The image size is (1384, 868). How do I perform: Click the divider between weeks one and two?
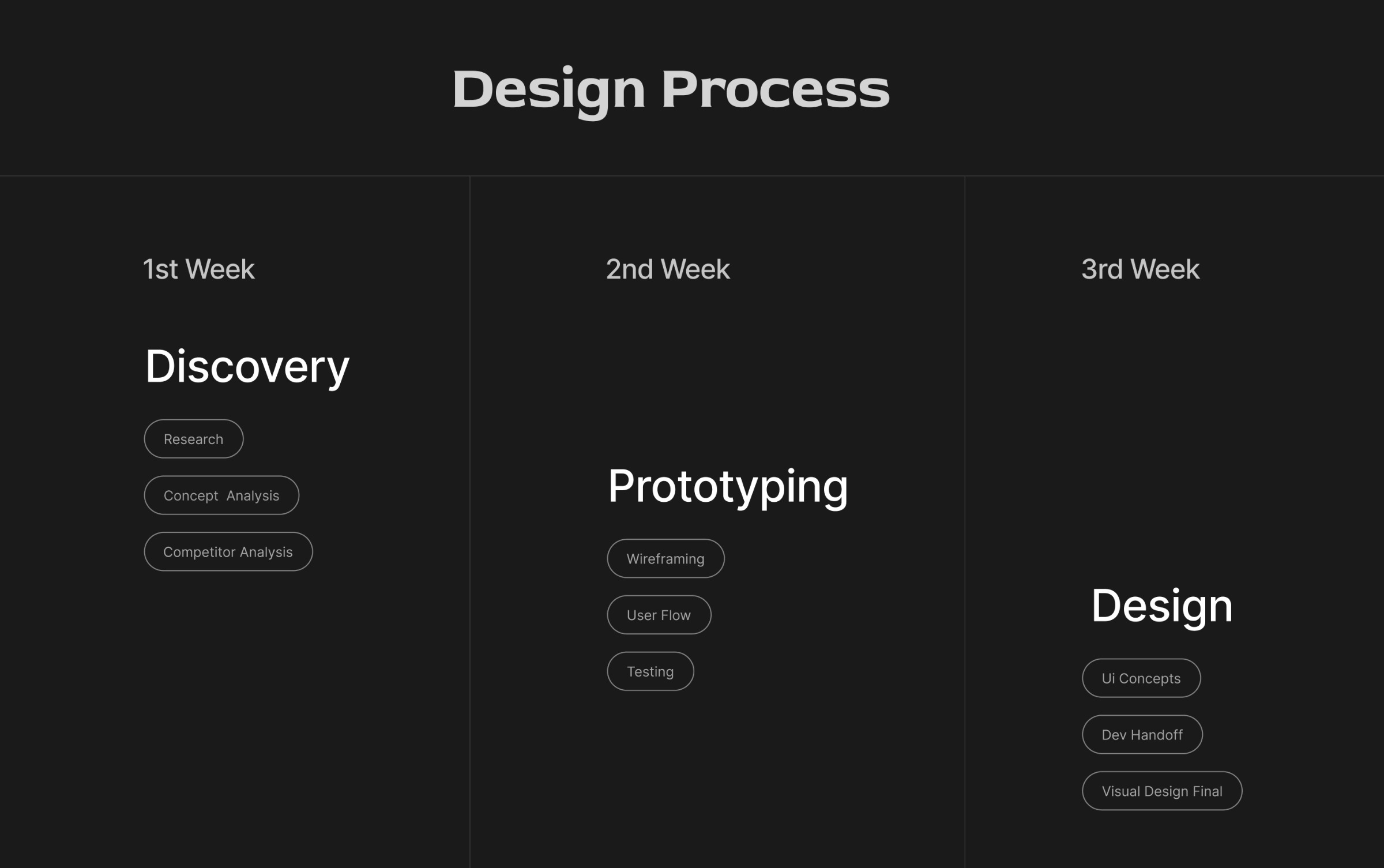470,522
